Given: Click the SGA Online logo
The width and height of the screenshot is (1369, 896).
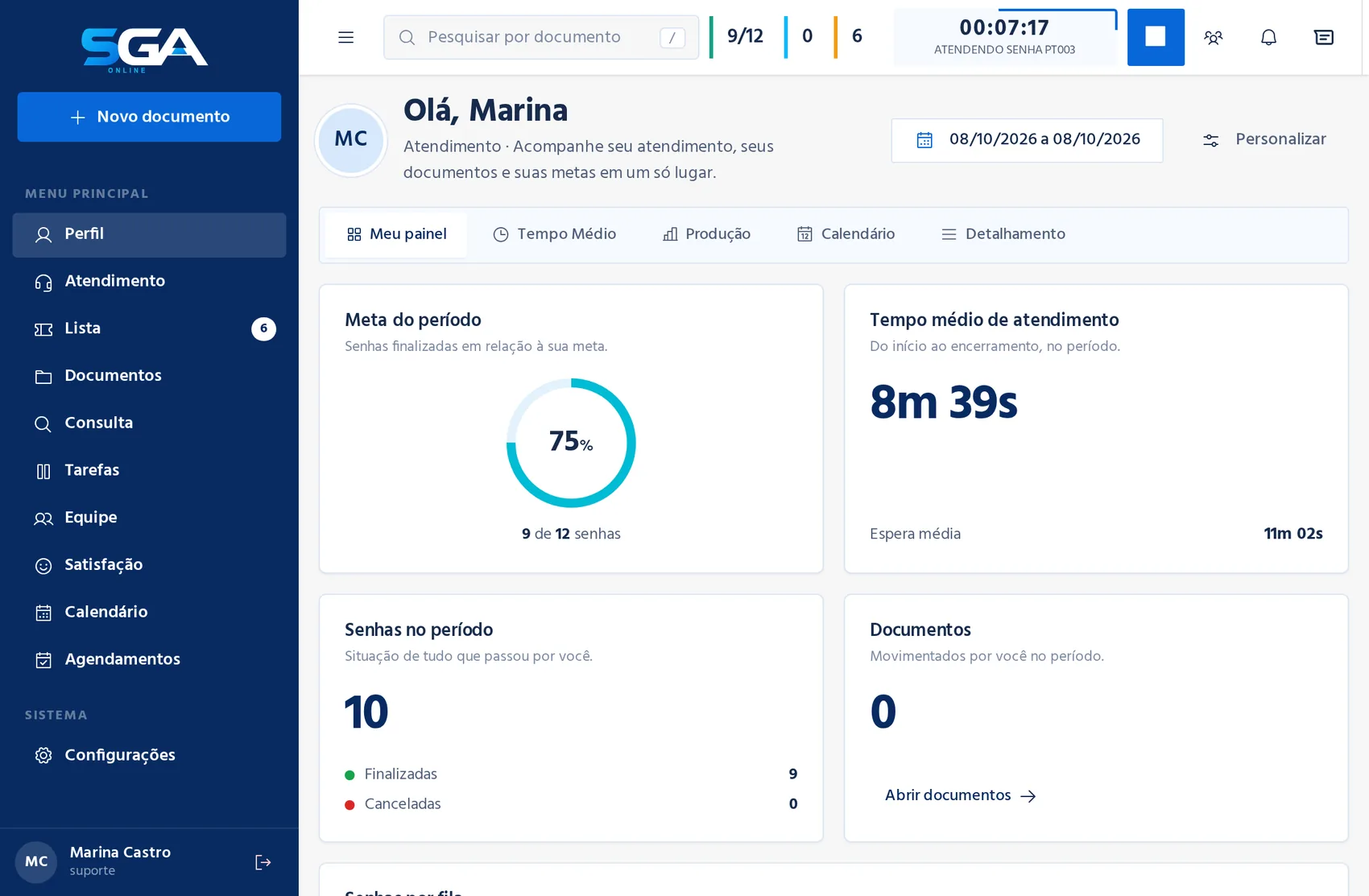Looking at the screenshot, I should (x=144, y=50).
